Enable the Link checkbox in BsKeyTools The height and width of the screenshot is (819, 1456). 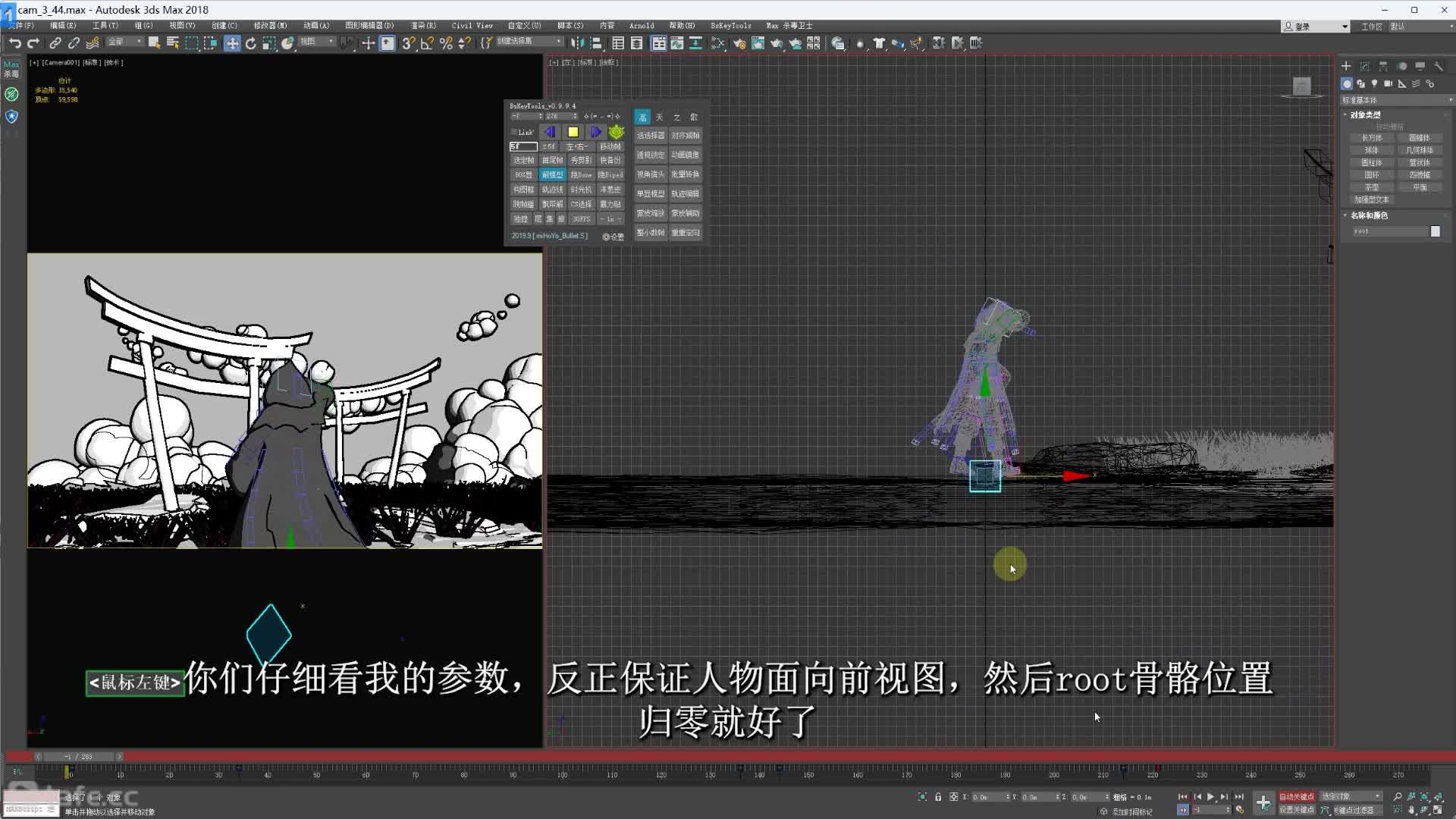(x=514, y=132)
